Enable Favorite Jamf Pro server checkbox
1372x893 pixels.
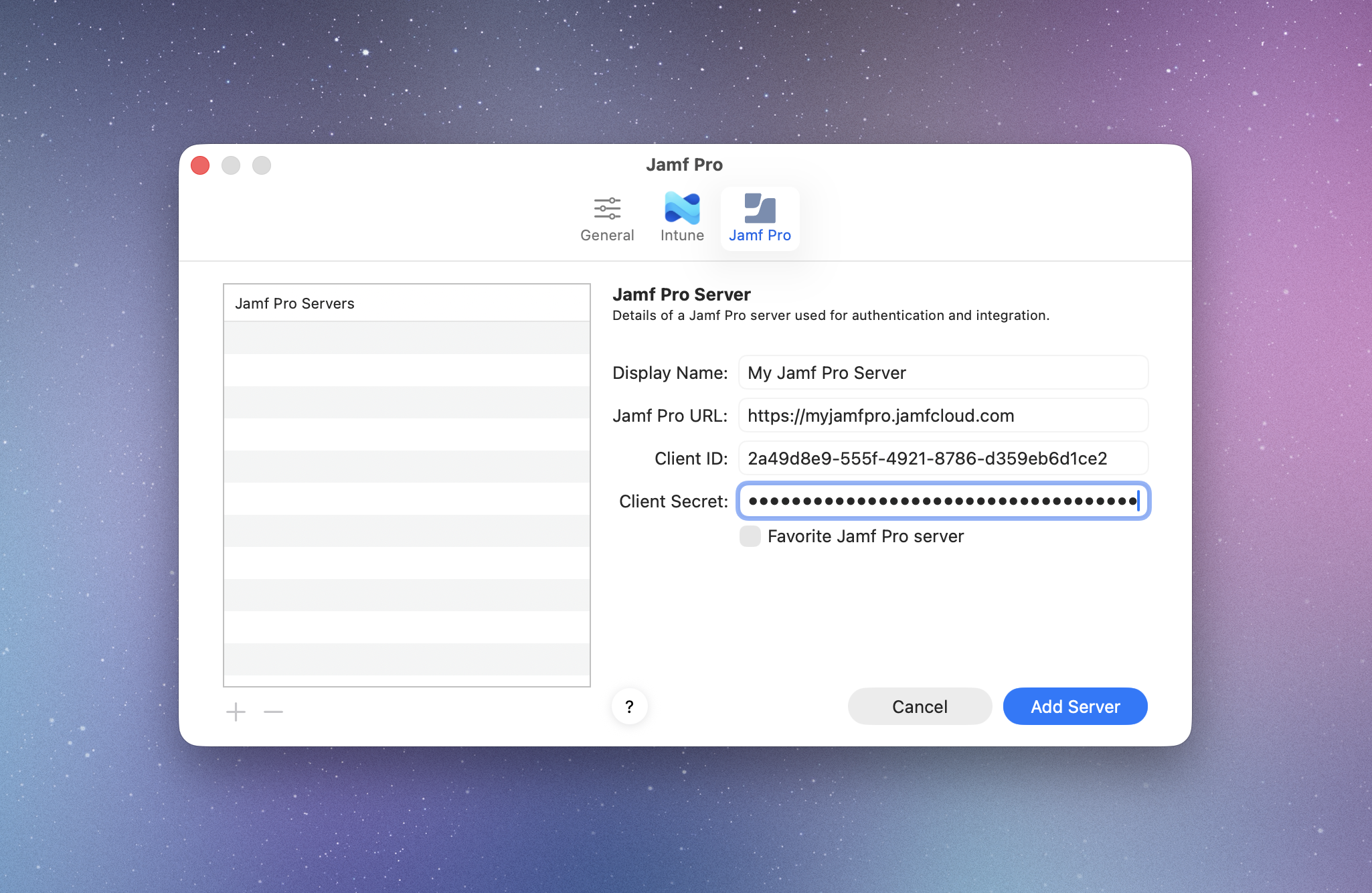[750, 536]
